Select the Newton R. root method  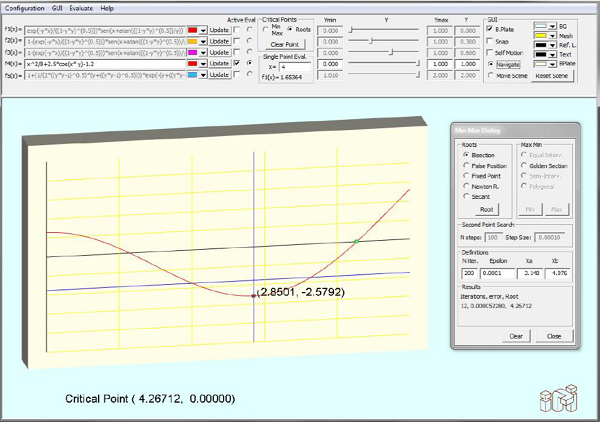(x=466, y=187)
